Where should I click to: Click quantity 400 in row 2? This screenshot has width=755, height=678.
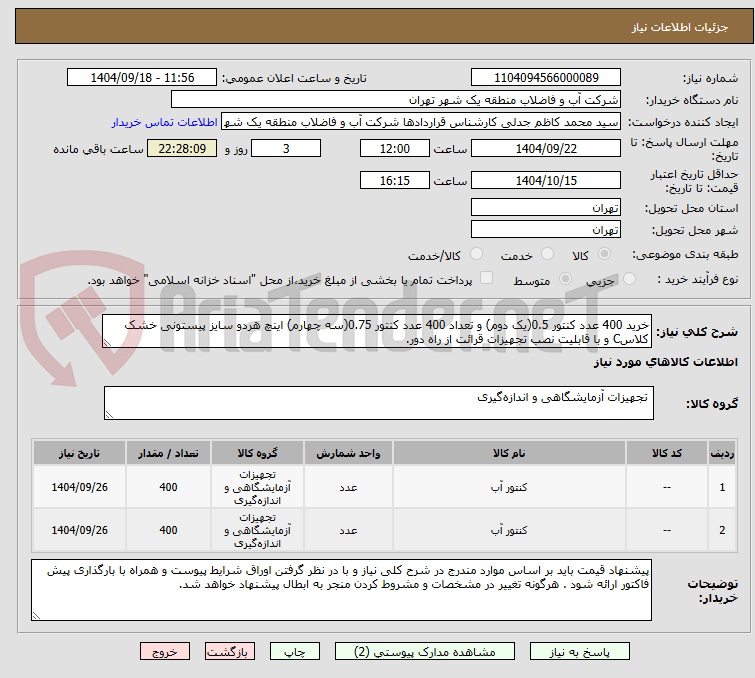[168, 530]
